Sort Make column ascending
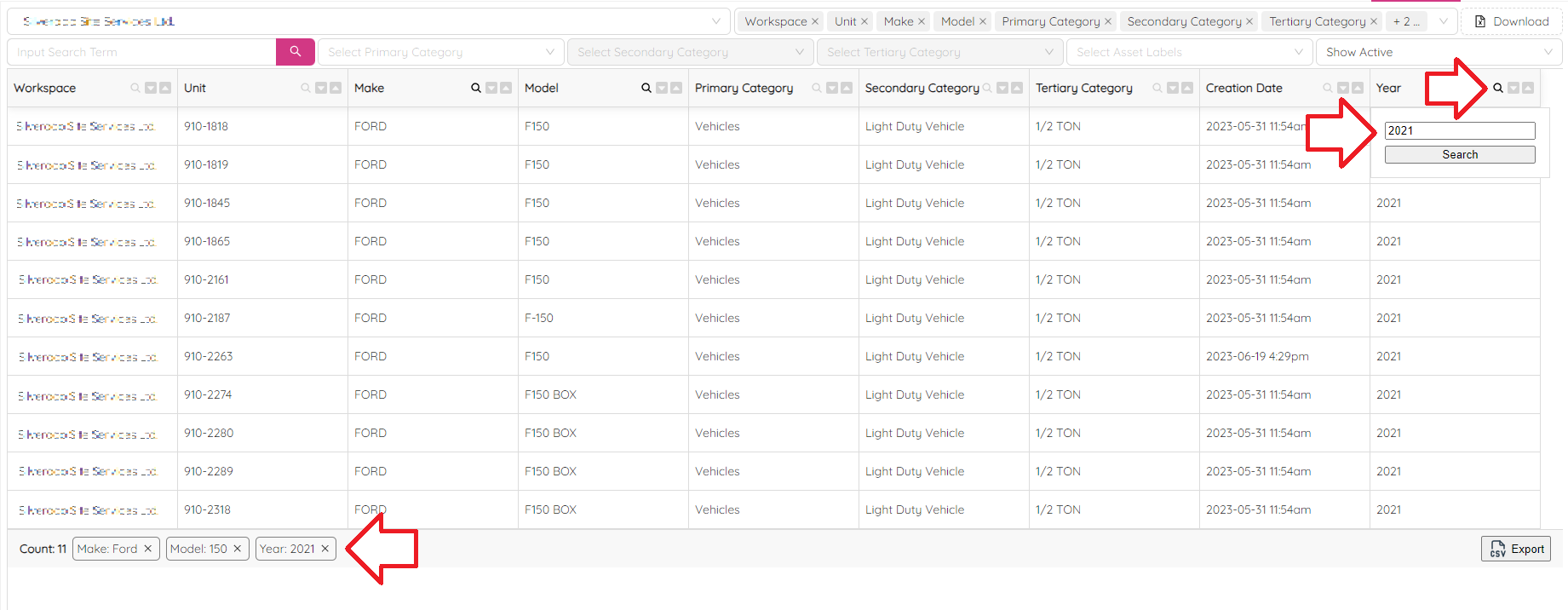The height and width of the screenshot is (610, 1568). pyautogui.click(x=506, y=88)
